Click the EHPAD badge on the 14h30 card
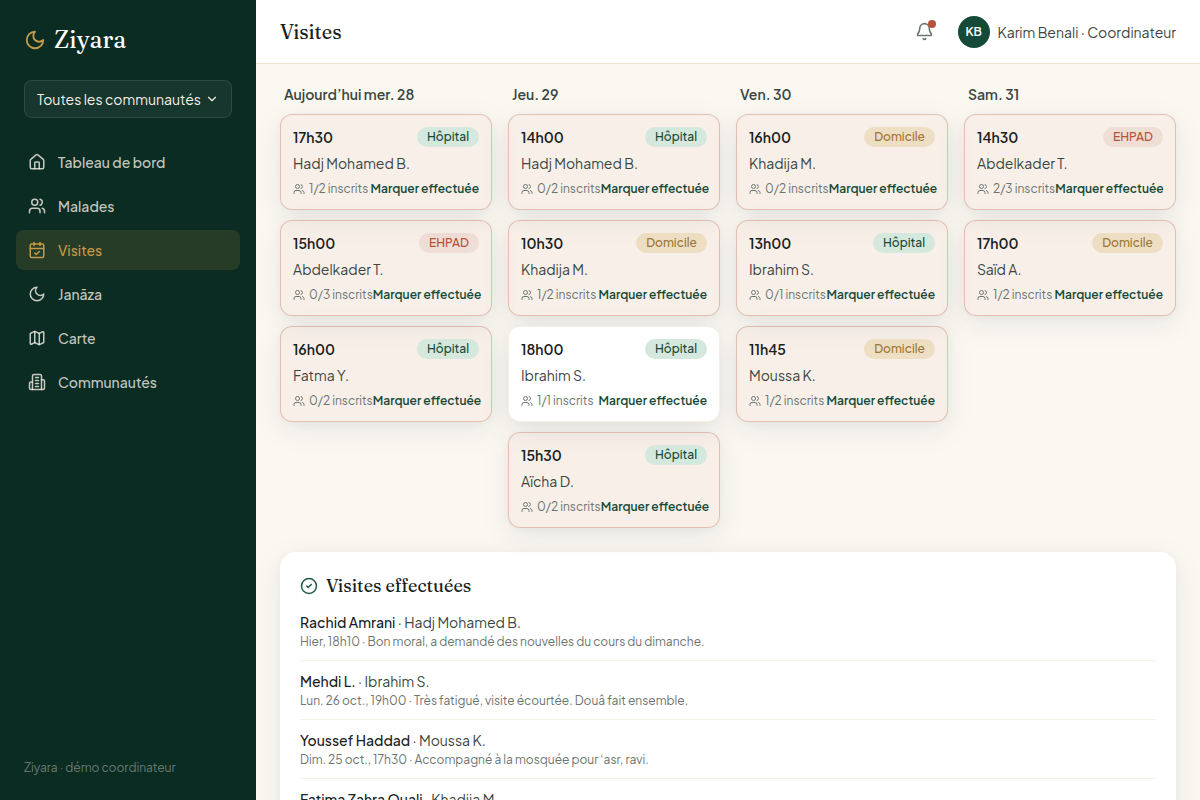 (1133, 137)
